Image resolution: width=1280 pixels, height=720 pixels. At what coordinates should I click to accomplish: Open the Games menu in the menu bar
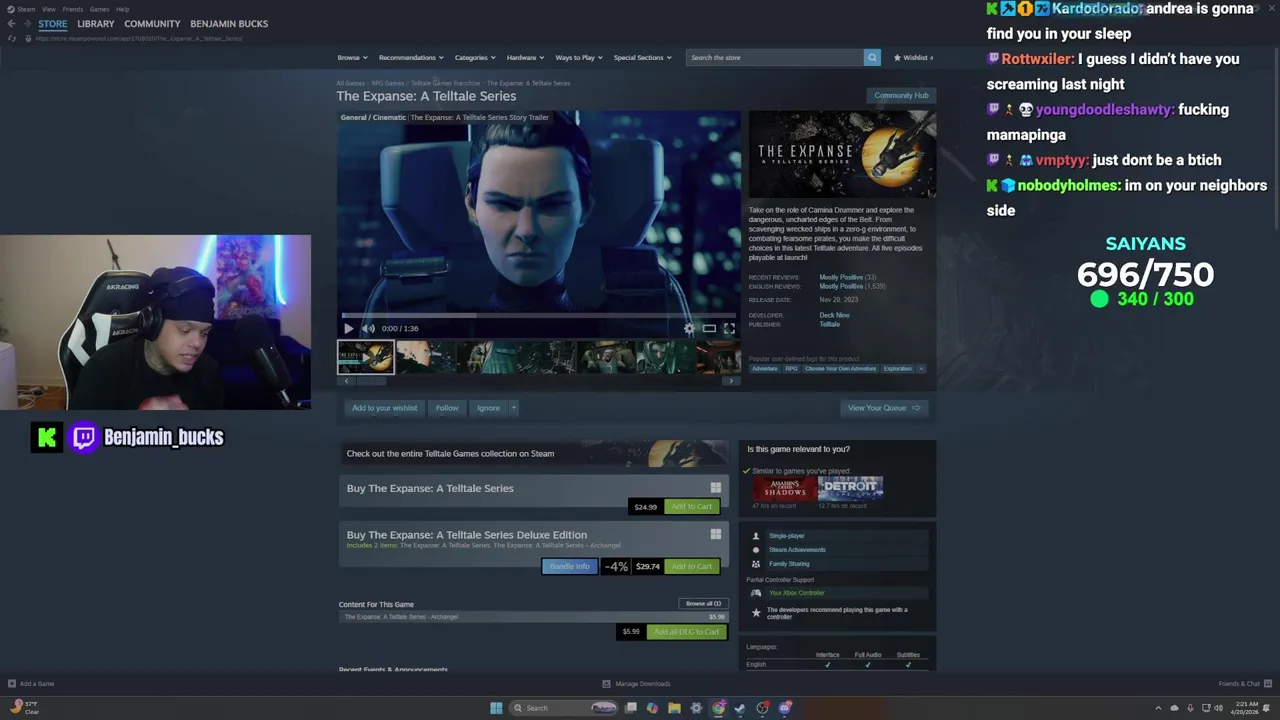point(99,9)
